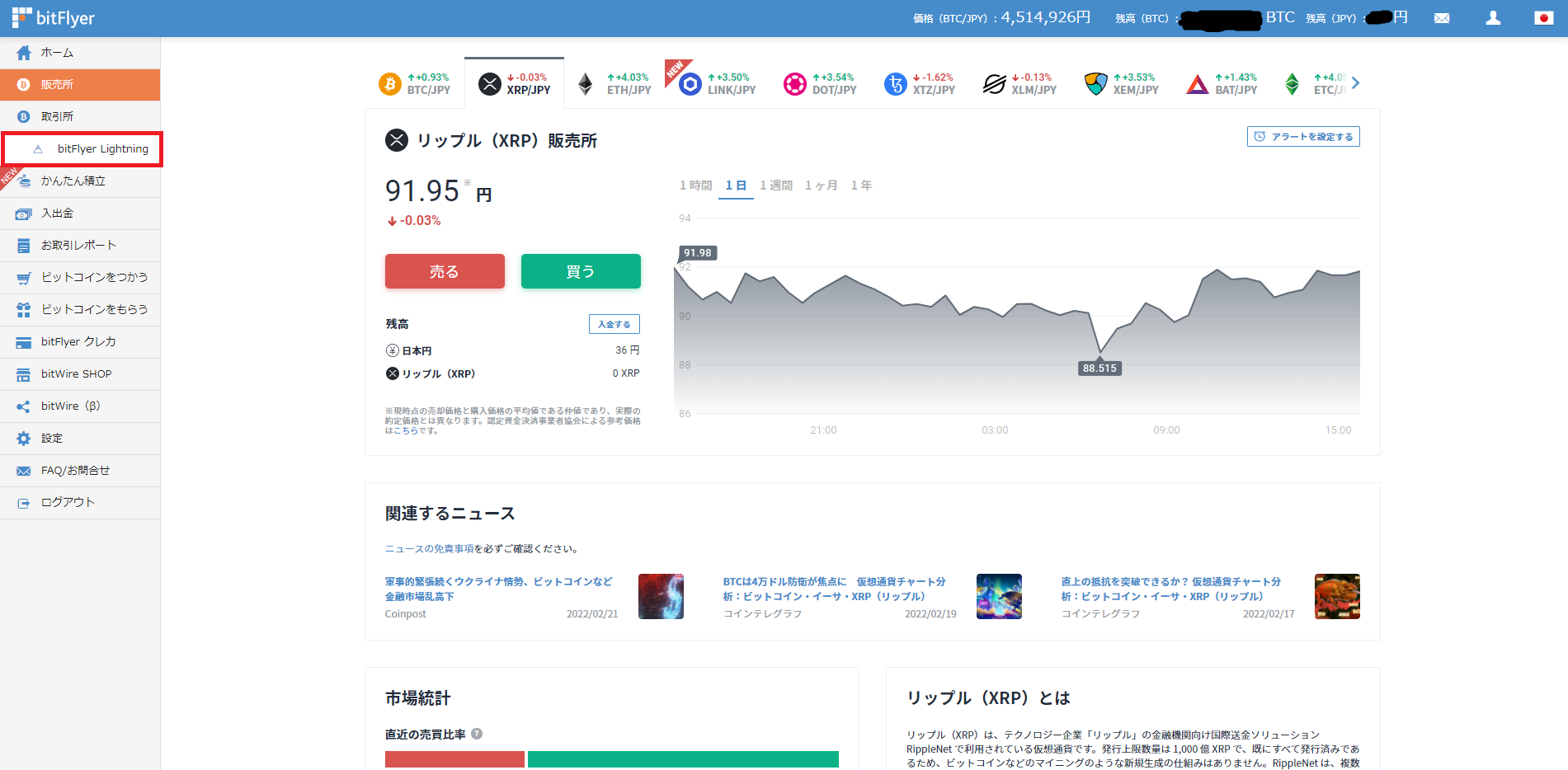Open the お取引レポート sidebar menu item
This screenshot has width=1568, height=770.
point(80,246)
